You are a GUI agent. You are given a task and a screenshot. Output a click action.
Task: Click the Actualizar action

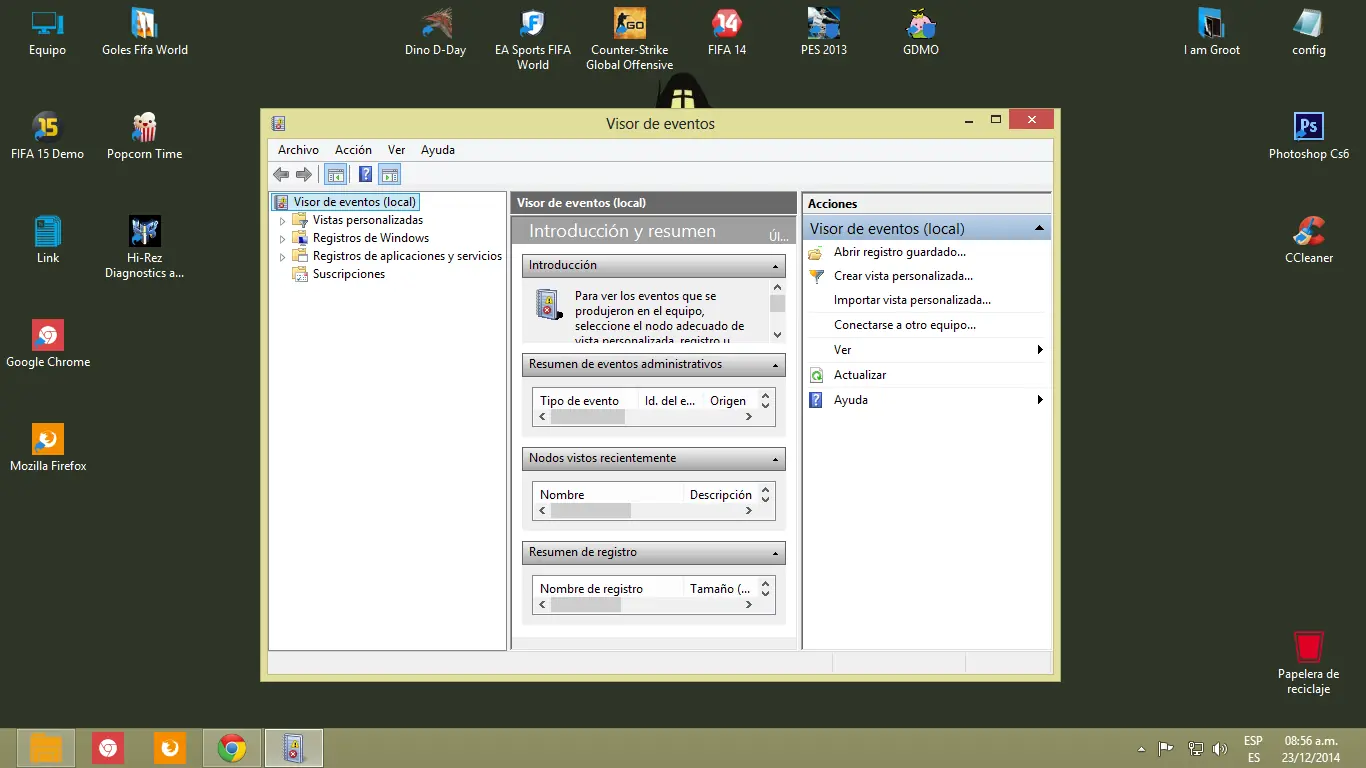pos(860,375)
